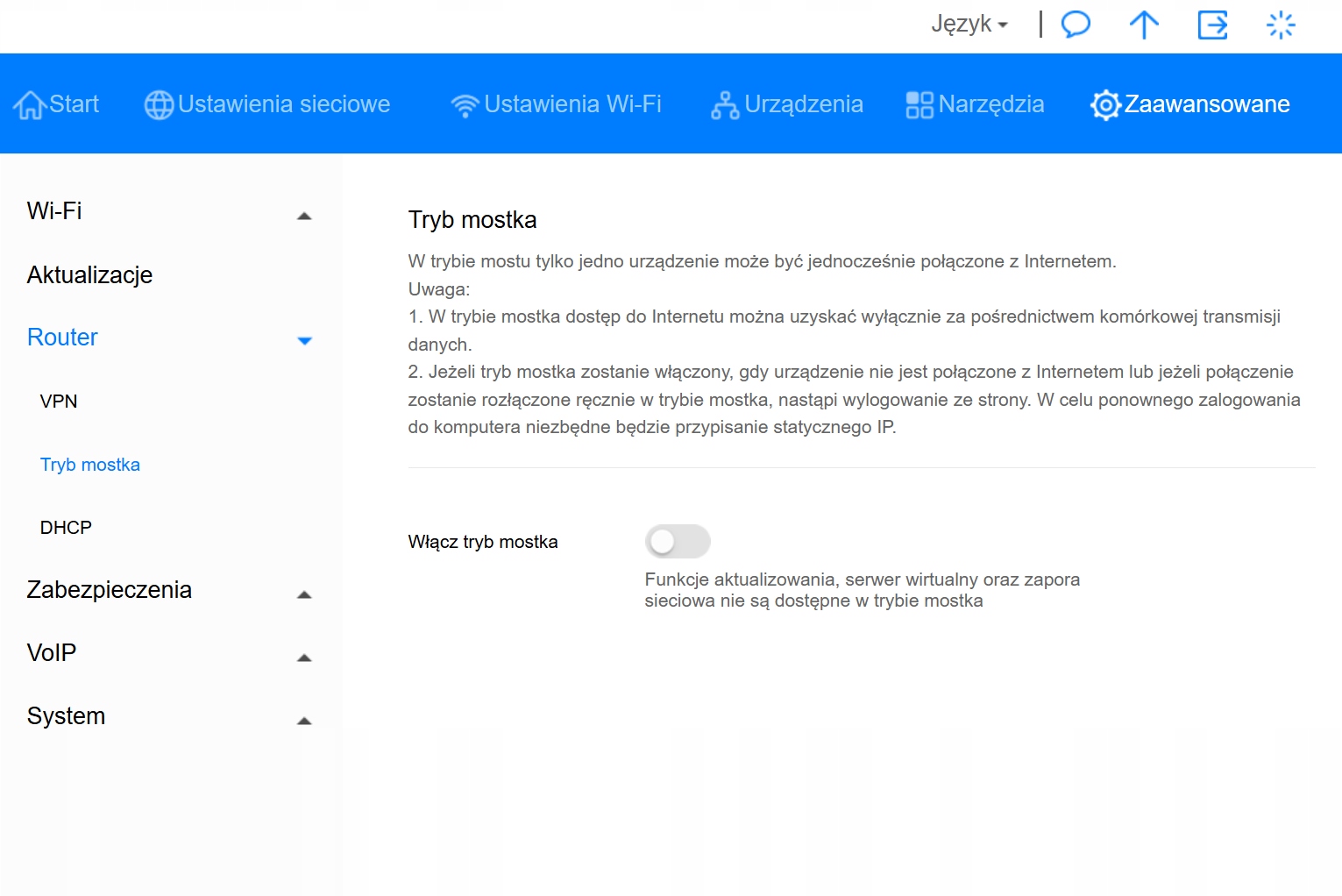Click the logout icon in top bar

[x=1212, y=25]
